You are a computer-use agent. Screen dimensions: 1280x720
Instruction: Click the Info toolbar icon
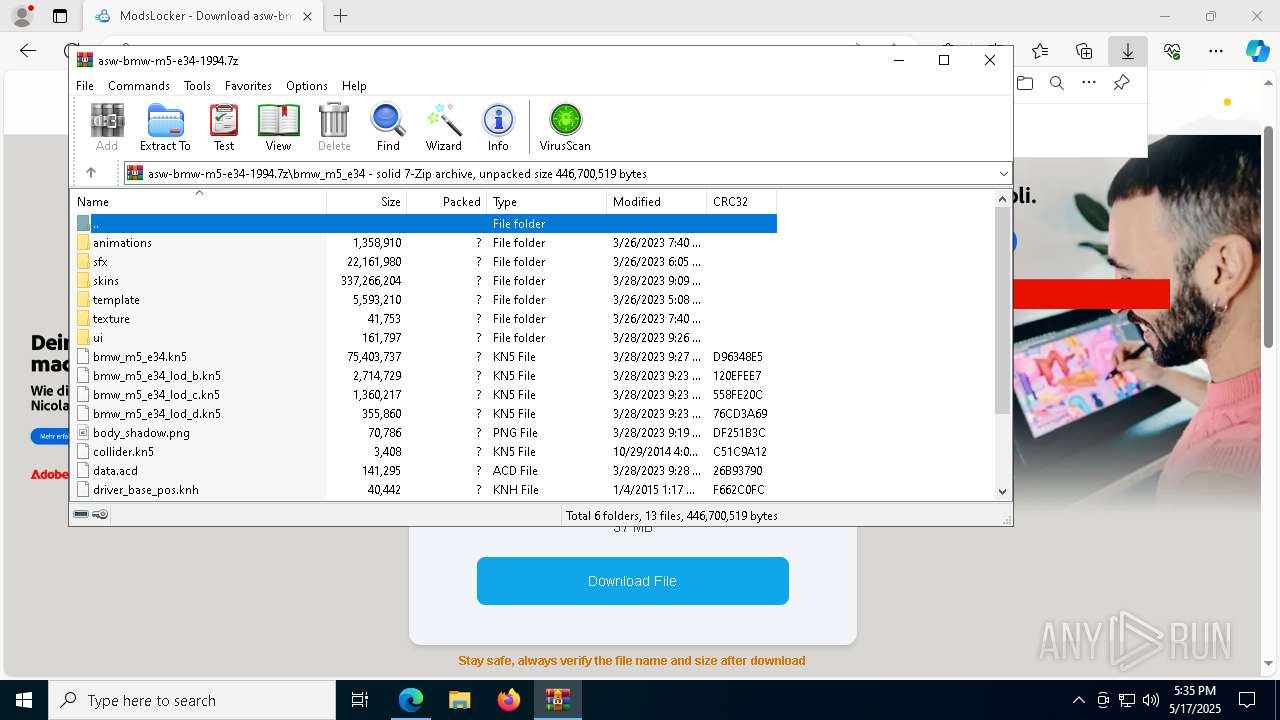click(x=498, y=127)
